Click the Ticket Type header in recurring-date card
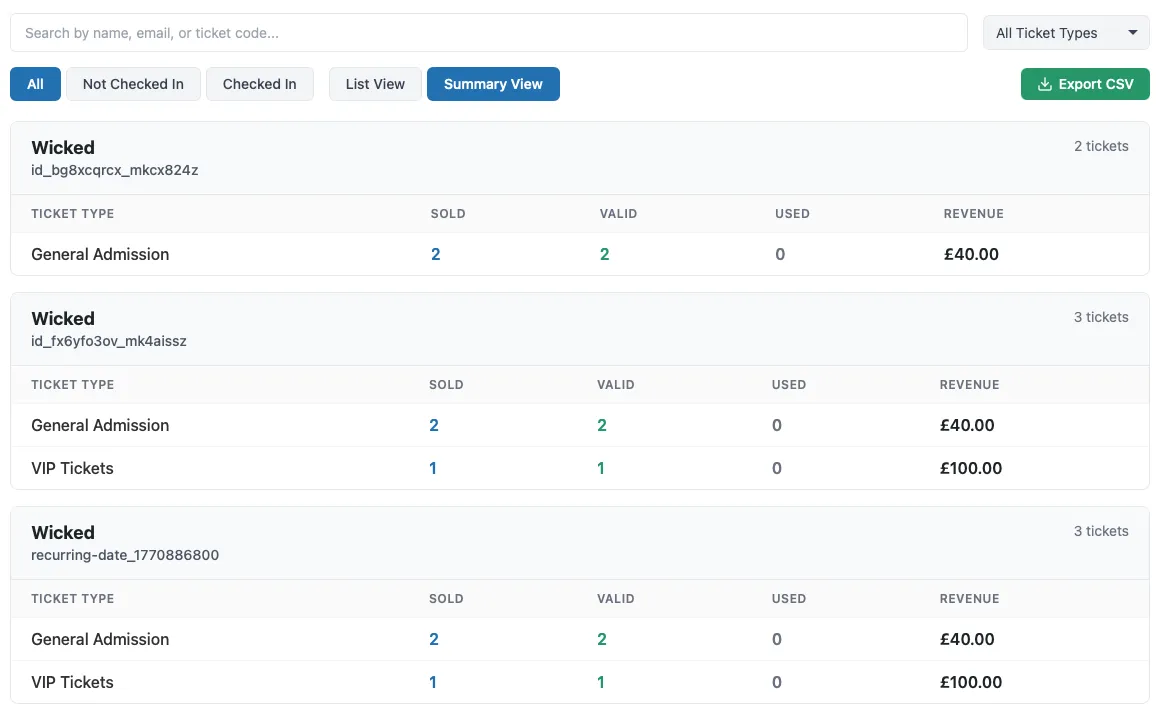 click(x=72, y=599)
